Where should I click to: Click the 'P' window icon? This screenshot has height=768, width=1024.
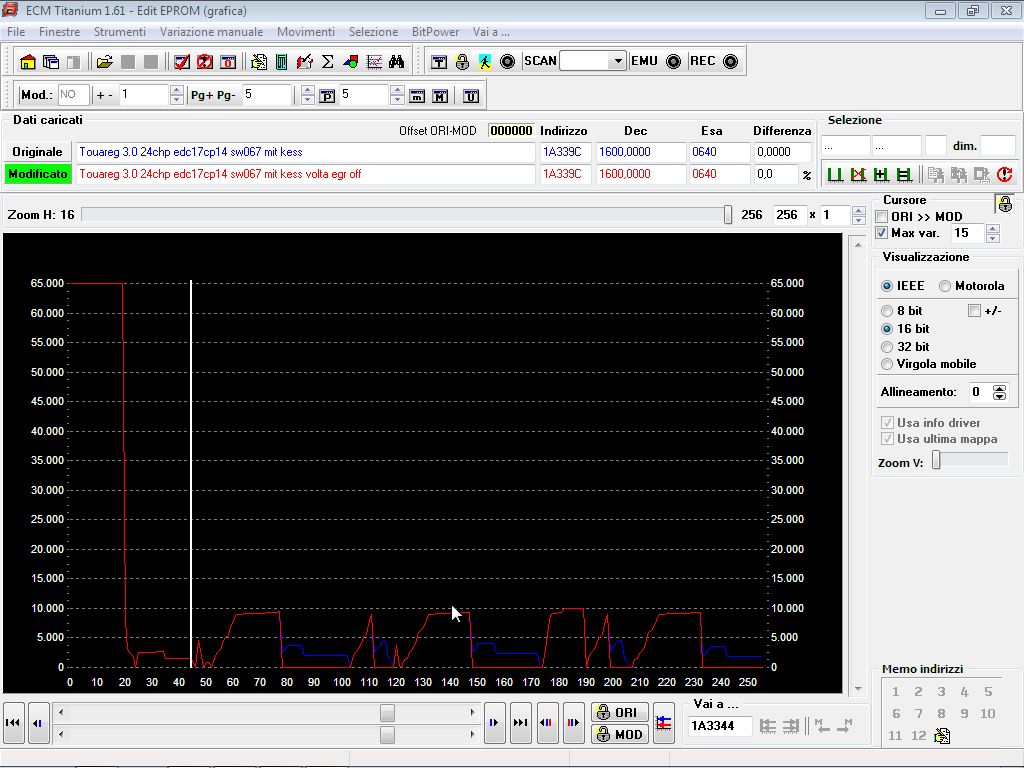pos(327,96)
